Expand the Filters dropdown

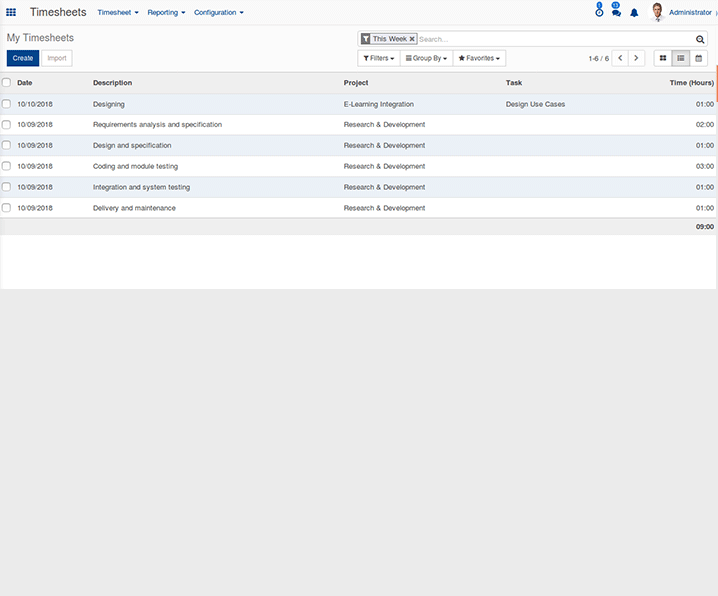(x=379, y=58)
